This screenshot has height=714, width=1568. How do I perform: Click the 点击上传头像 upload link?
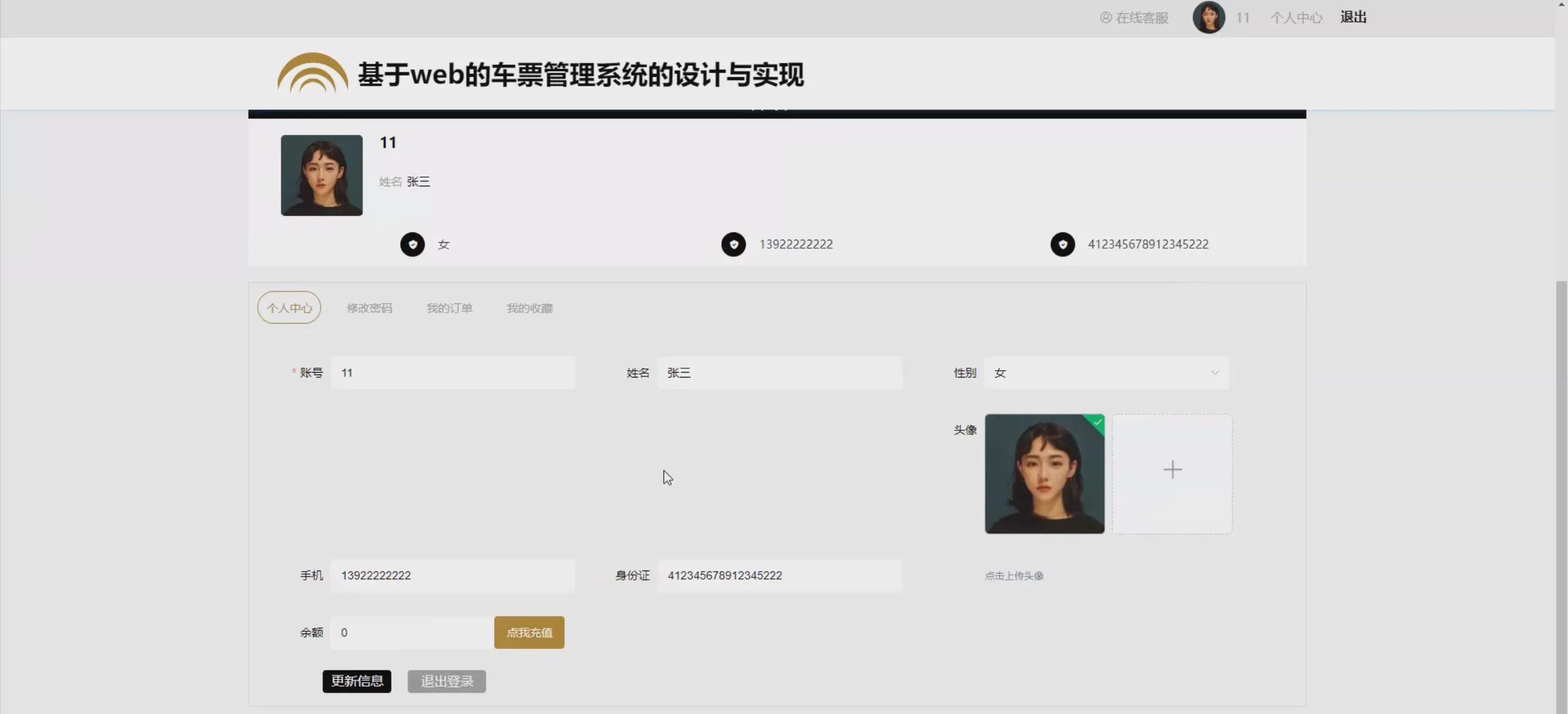coord(1014,575)
